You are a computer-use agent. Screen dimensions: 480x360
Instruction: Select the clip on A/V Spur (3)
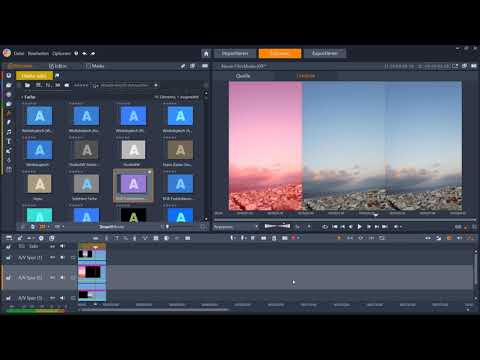coord(92,295)
